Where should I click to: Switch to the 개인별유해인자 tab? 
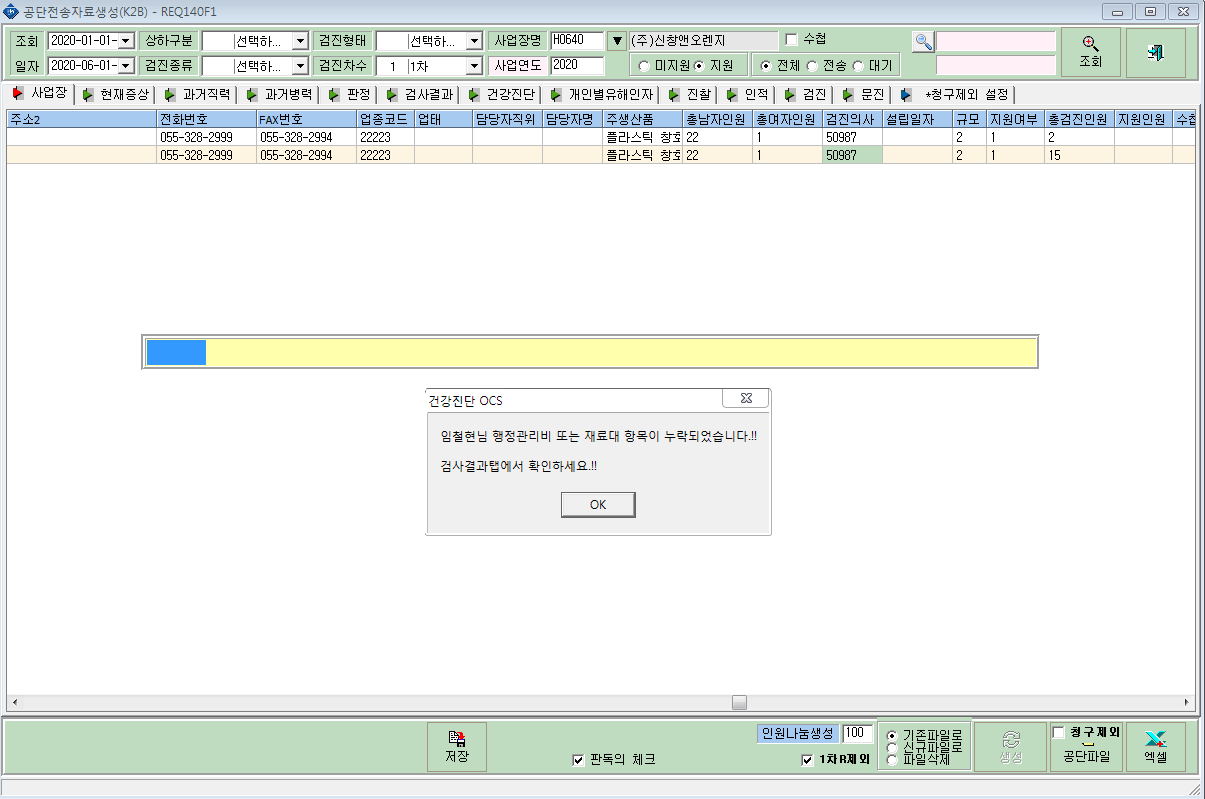(603, 95)
